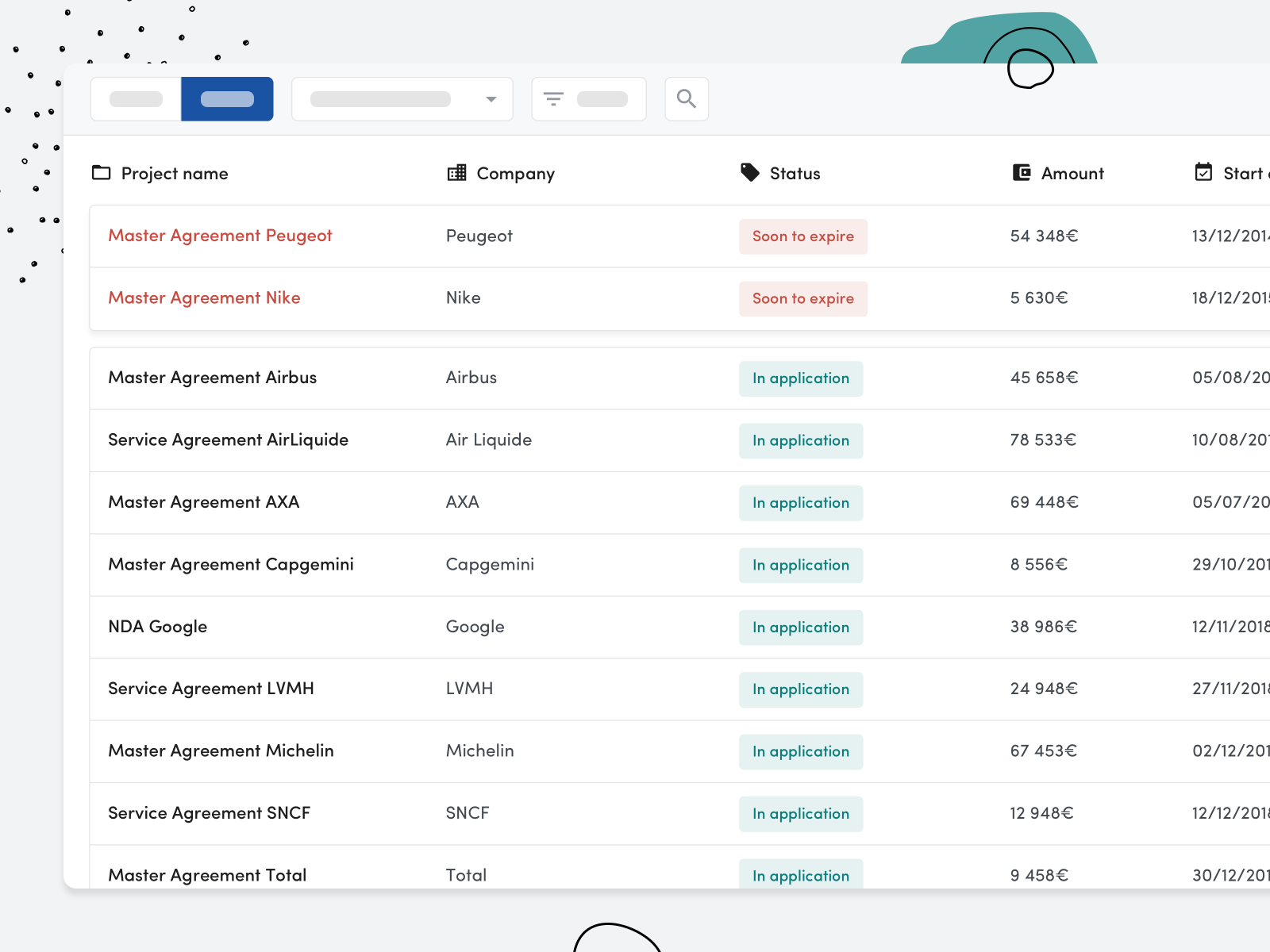Sort by Status column header
Image resolution: width=1270 pixels, height=952 pixels.
click(x=795, y=174)
